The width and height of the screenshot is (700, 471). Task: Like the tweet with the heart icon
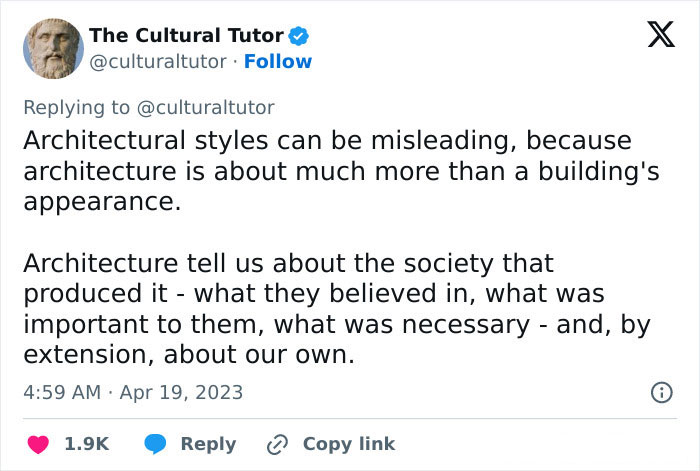(x=37, y=444)
